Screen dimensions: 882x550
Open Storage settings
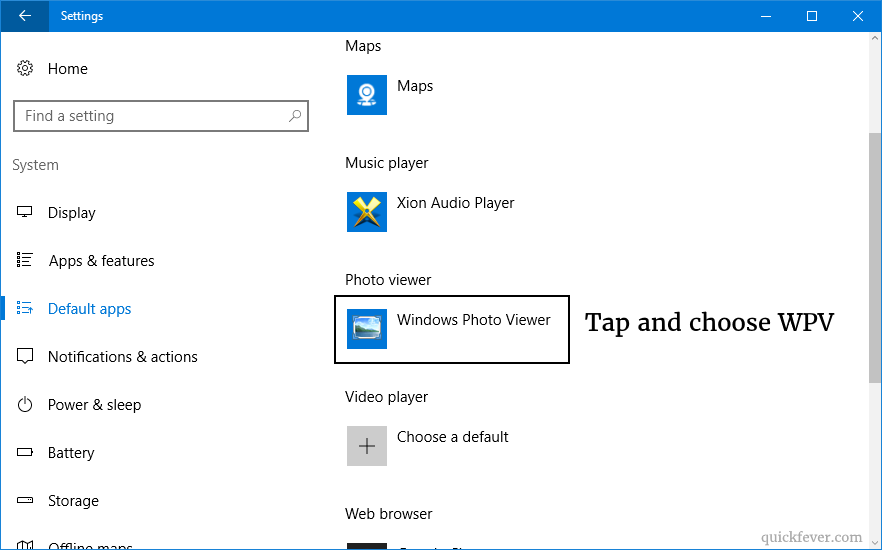click(73, 501)
